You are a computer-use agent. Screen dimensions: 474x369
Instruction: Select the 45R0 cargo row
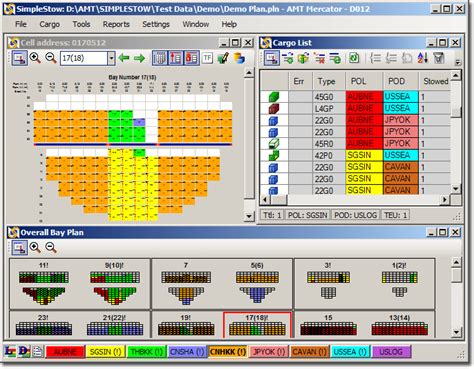[355, 144]
